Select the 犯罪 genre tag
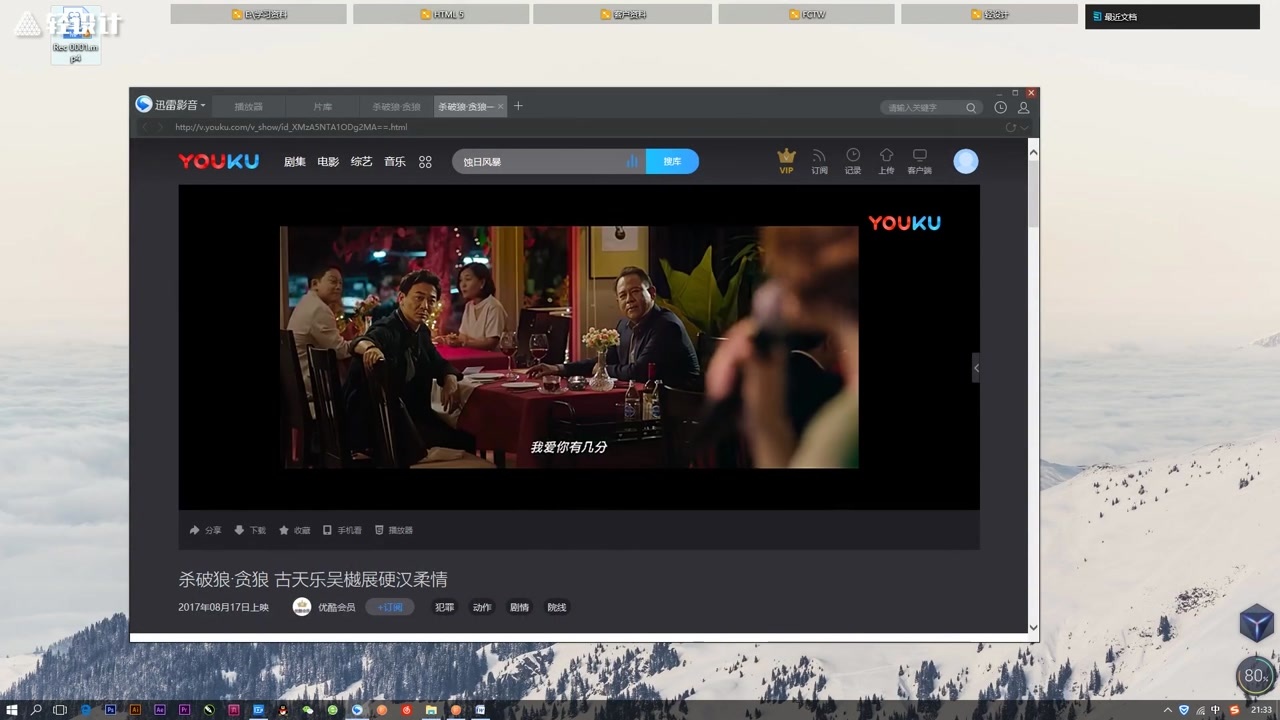 (x=444, y=607)
